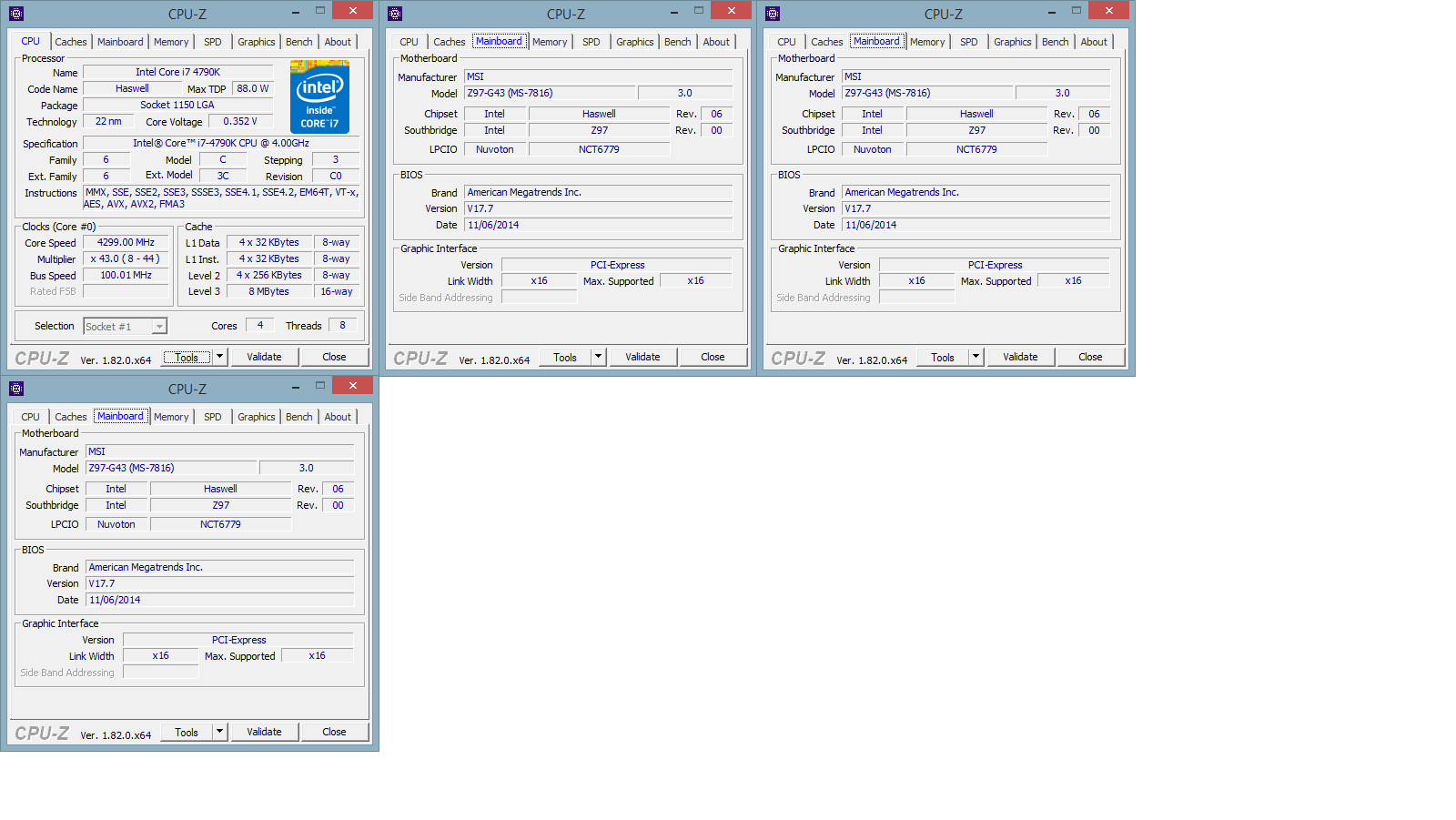Click the Intel Core i7 logo badge
Screen dimensions: 1456x820
319,96
